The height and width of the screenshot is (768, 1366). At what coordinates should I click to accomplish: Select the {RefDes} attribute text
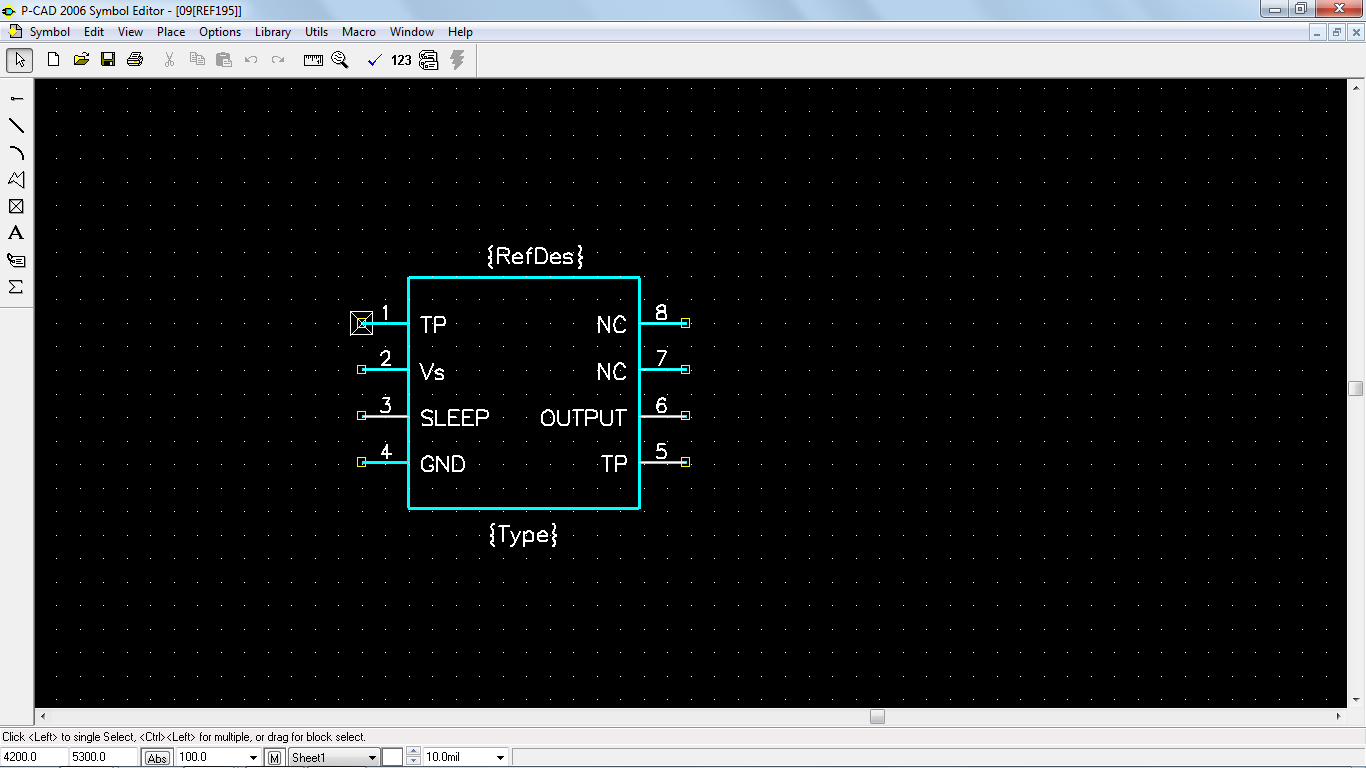coord(535,257)
